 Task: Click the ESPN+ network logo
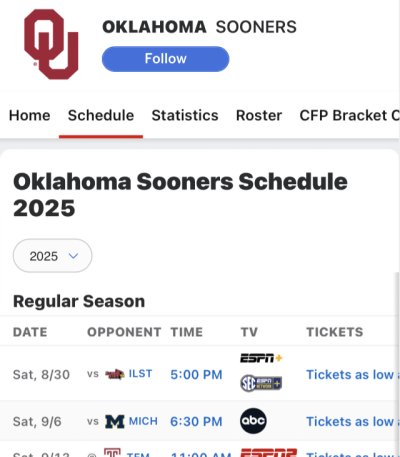point(261,358)
